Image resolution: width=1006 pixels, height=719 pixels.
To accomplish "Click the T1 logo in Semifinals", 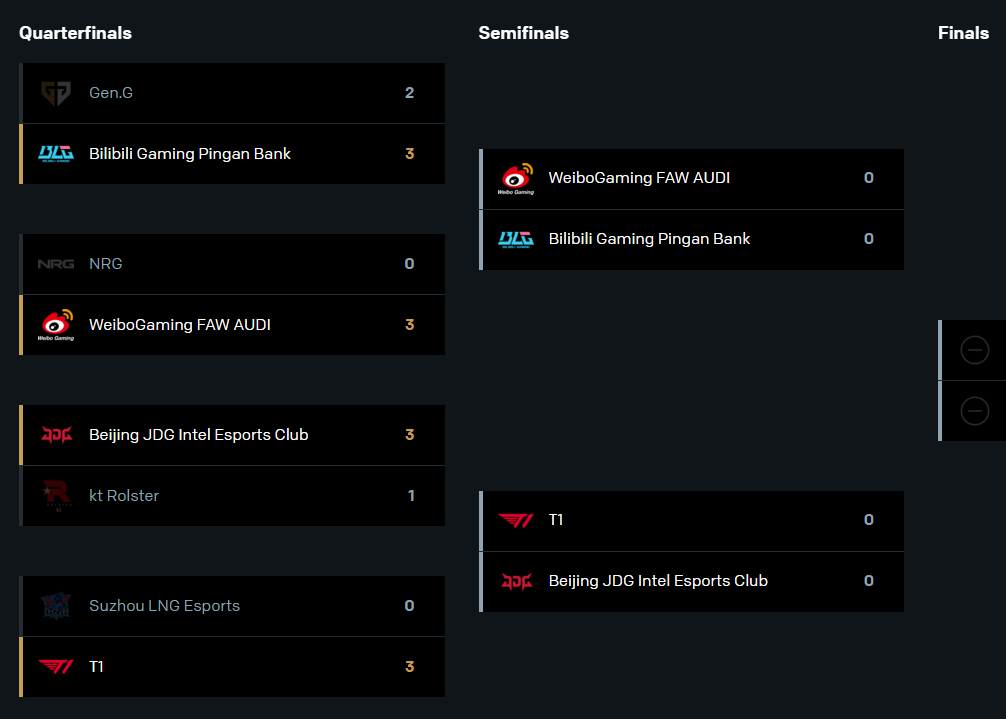I will click(516, 520).
